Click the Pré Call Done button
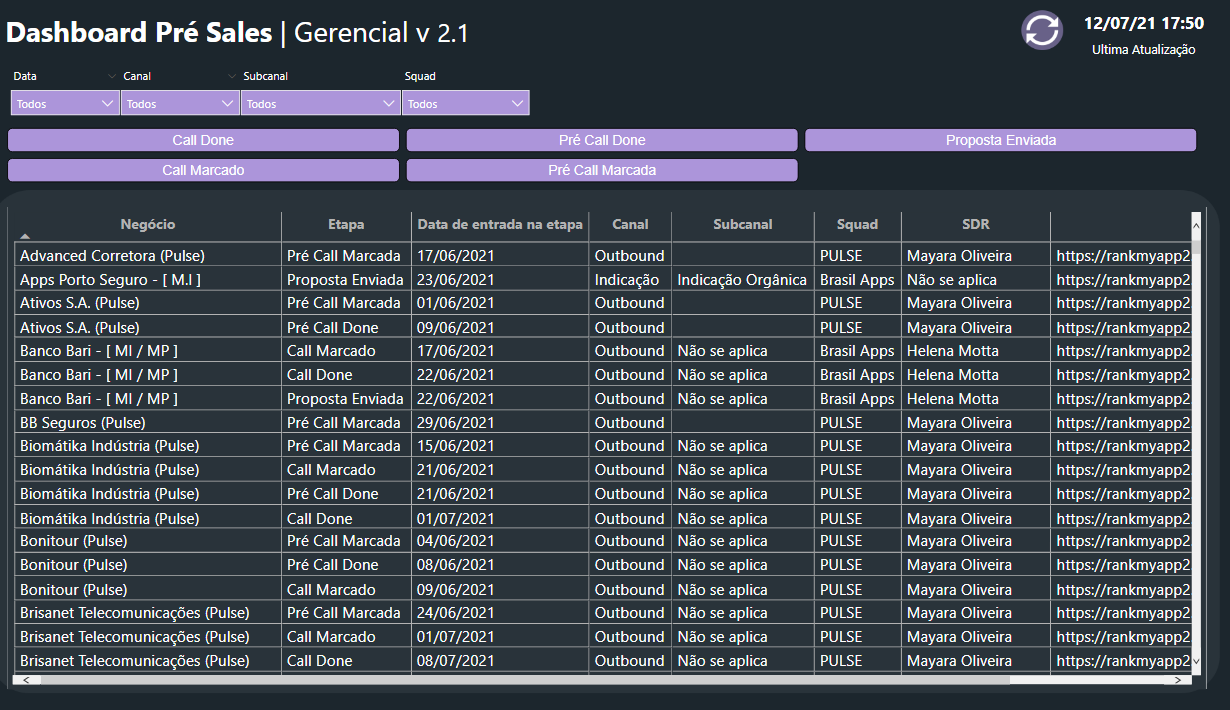Image resolution: width=1230 pixels, height=710 pixels. coord(602,140)
